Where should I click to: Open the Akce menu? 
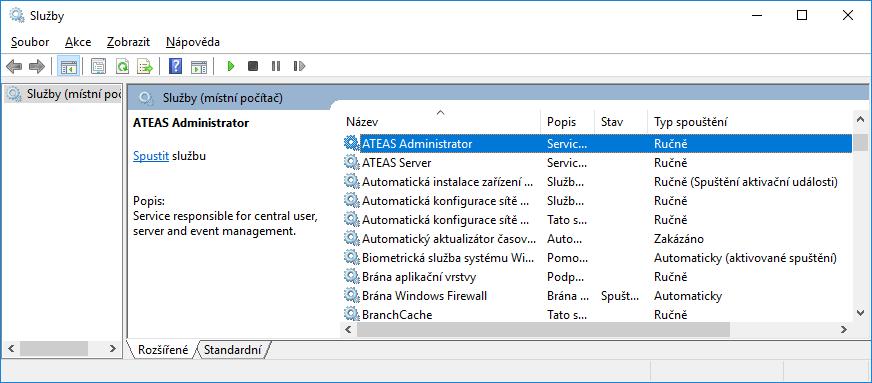(78, 42)
